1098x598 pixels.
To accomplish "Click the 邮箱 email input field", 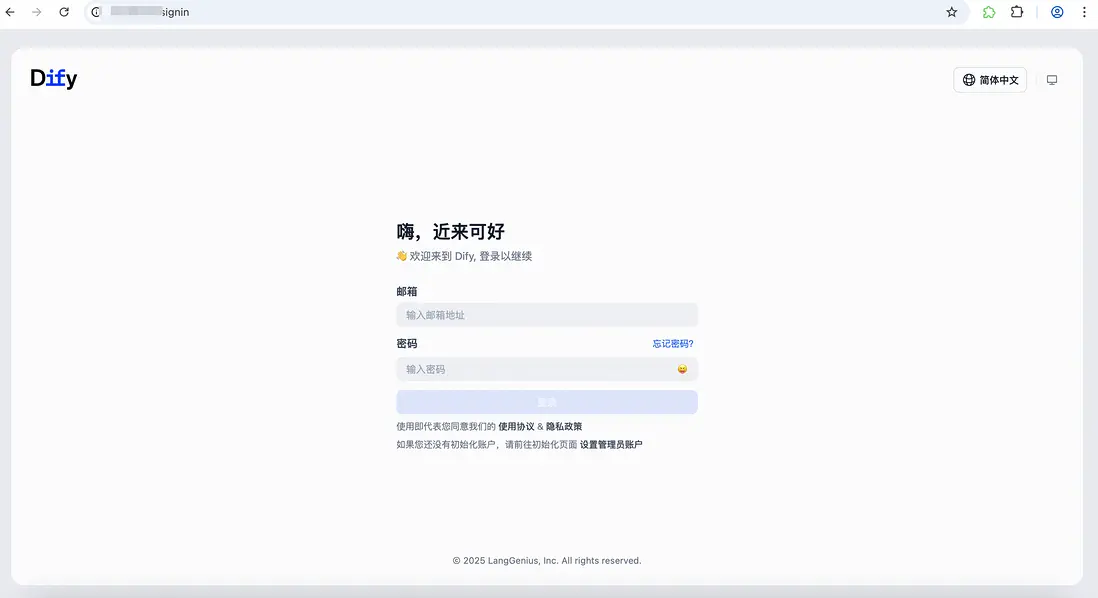I will pyautogui.click(x=546, y=314).
